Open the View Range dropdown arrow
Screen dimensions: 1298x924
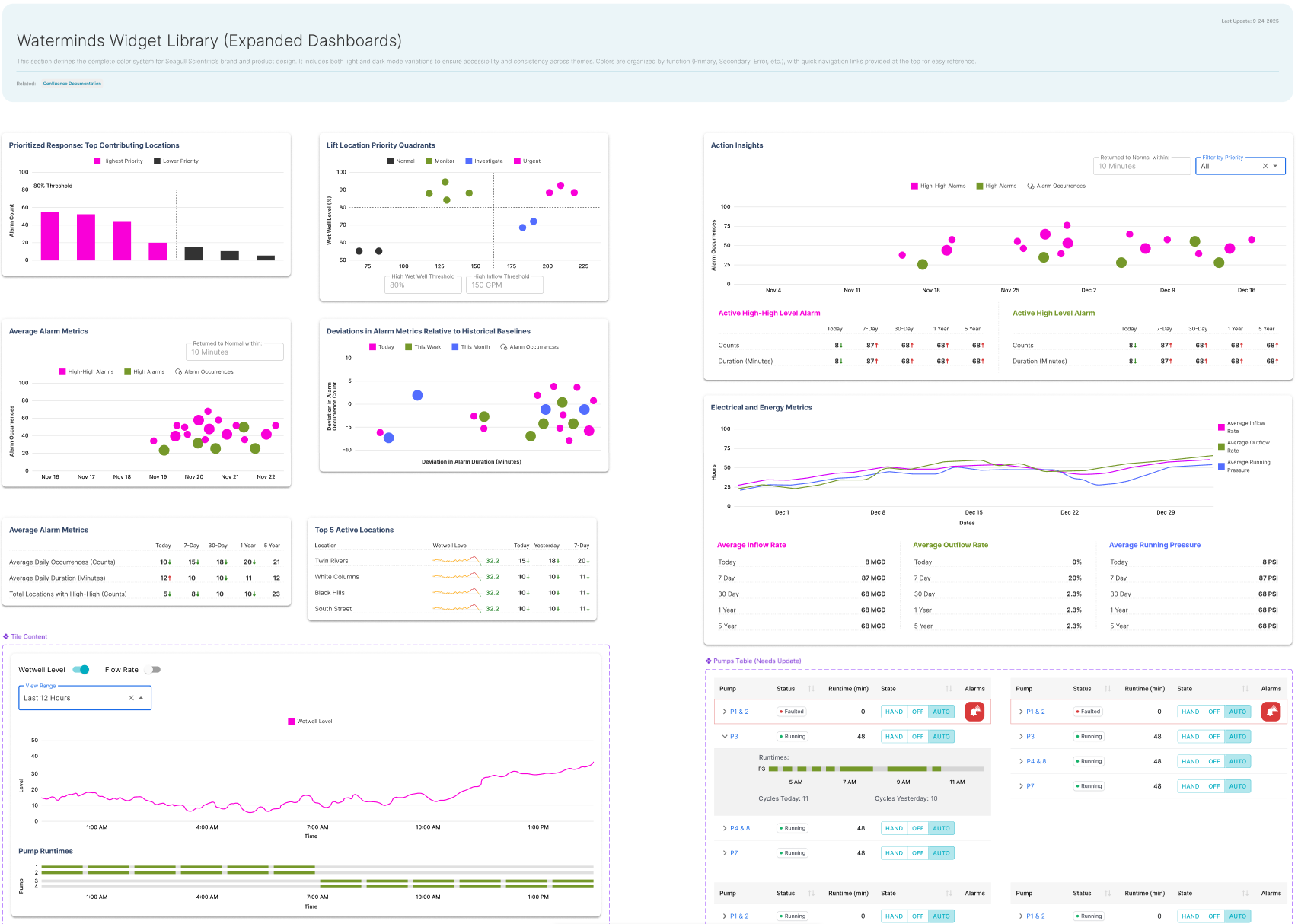click(x=141, y=698)
